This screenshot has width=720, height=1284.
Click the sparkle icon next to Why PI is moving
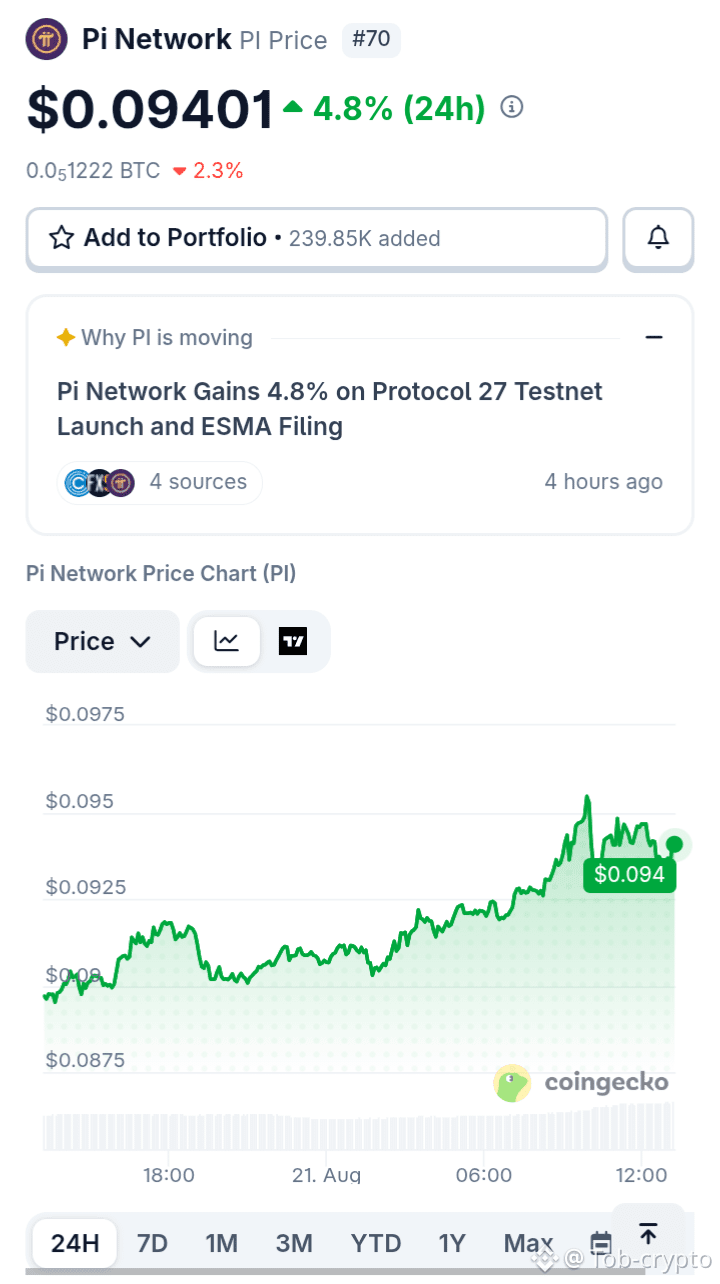66,337
